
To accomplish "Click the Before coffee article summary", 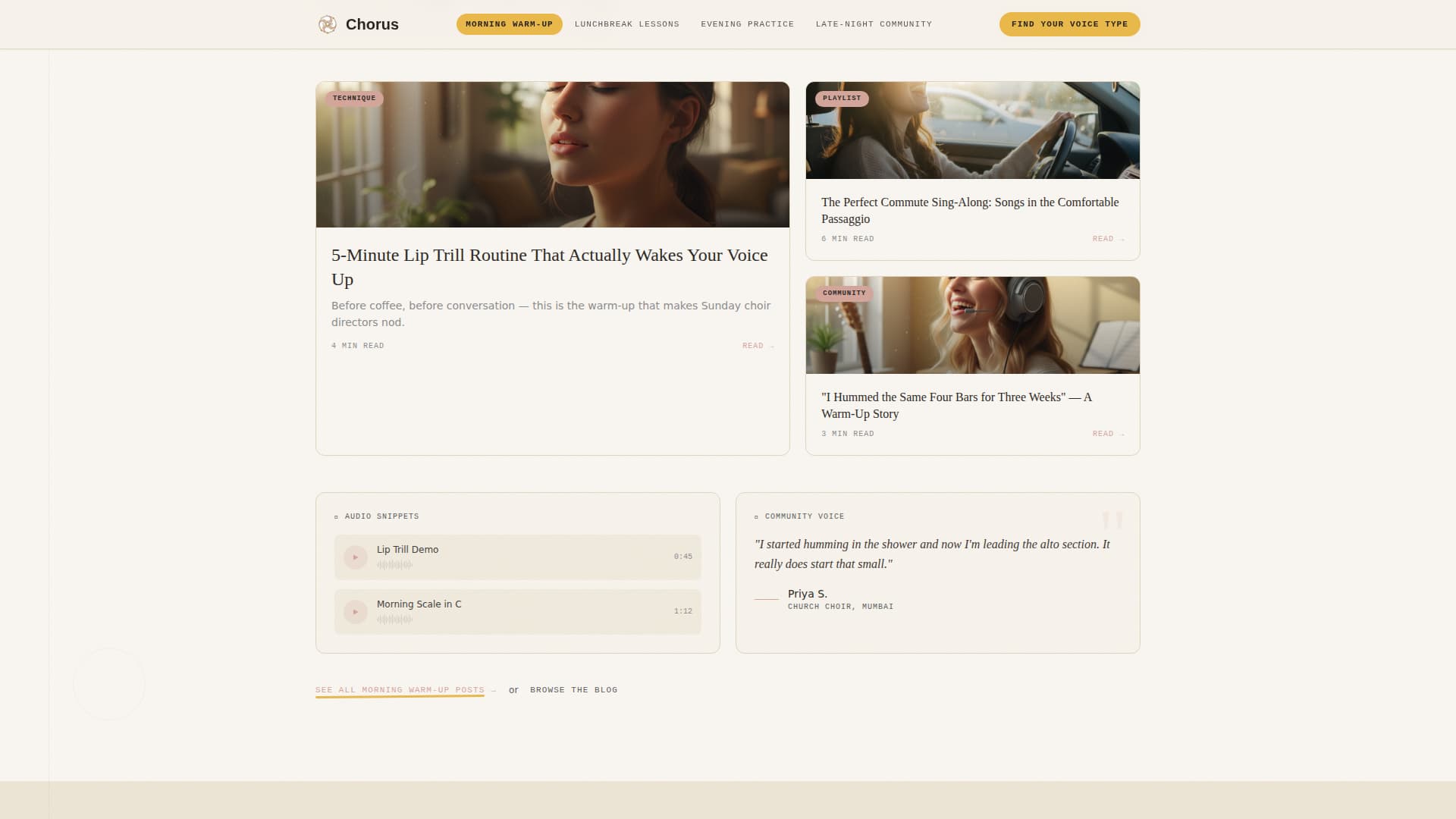I will coord(551,314).
